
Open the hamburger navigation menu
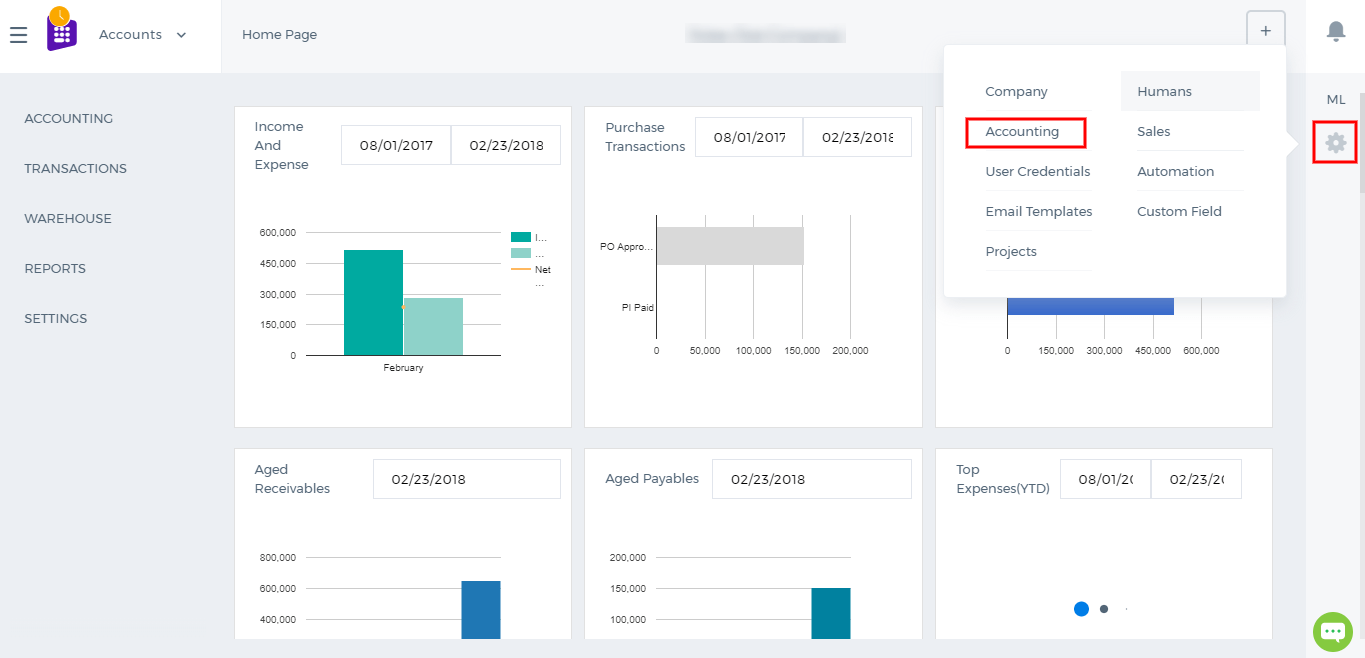18,36
